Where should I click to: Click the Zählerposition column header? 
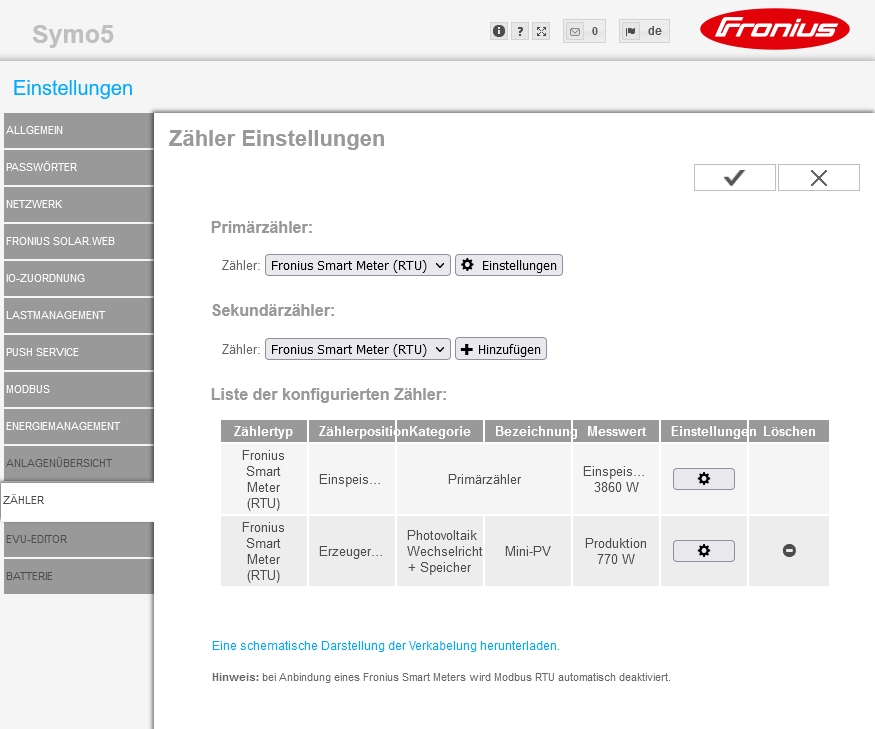click(x=352, y=431)
